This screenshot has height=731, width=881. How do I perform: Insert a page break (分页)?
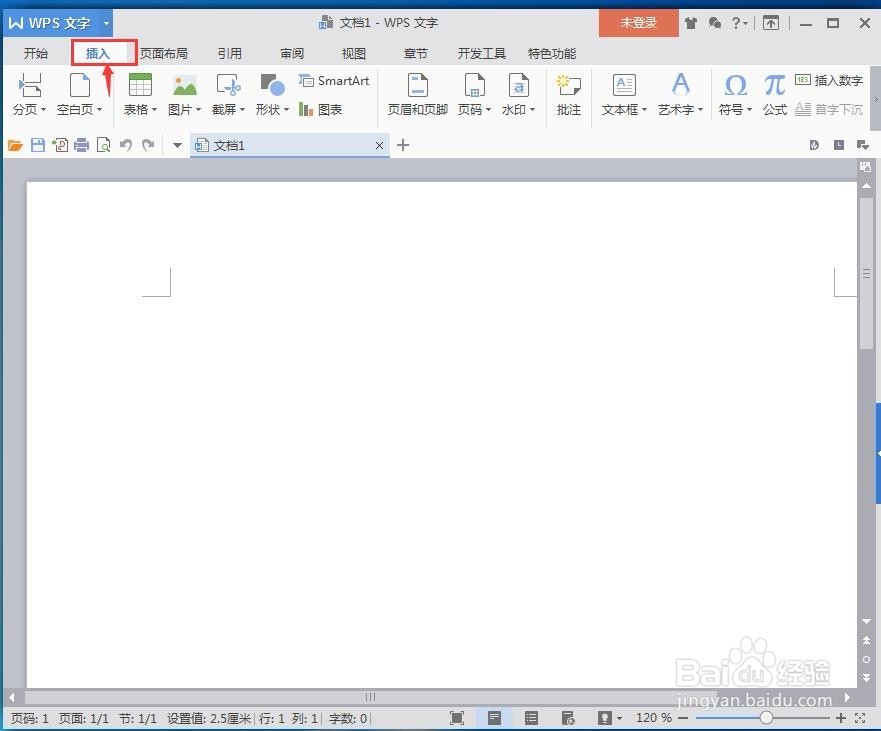(x=29, y=94)
